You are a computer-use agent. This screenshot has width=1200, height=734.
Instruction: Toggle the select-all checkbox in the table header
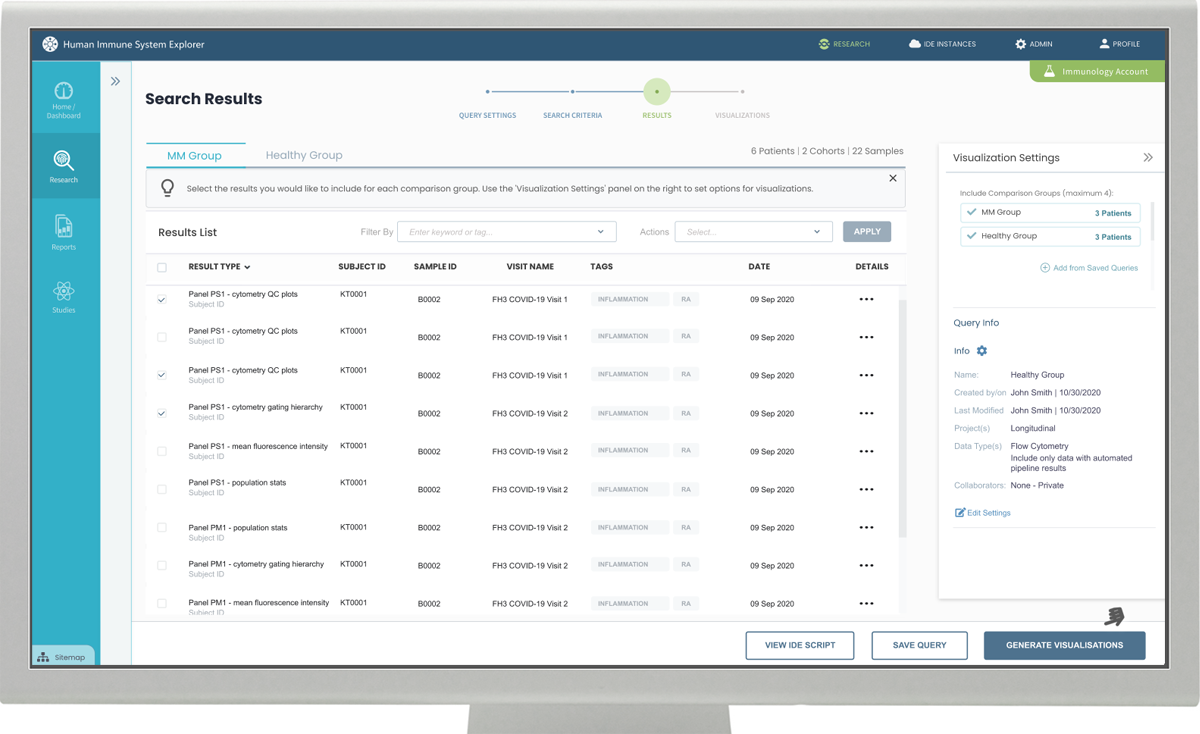point(162,268)
